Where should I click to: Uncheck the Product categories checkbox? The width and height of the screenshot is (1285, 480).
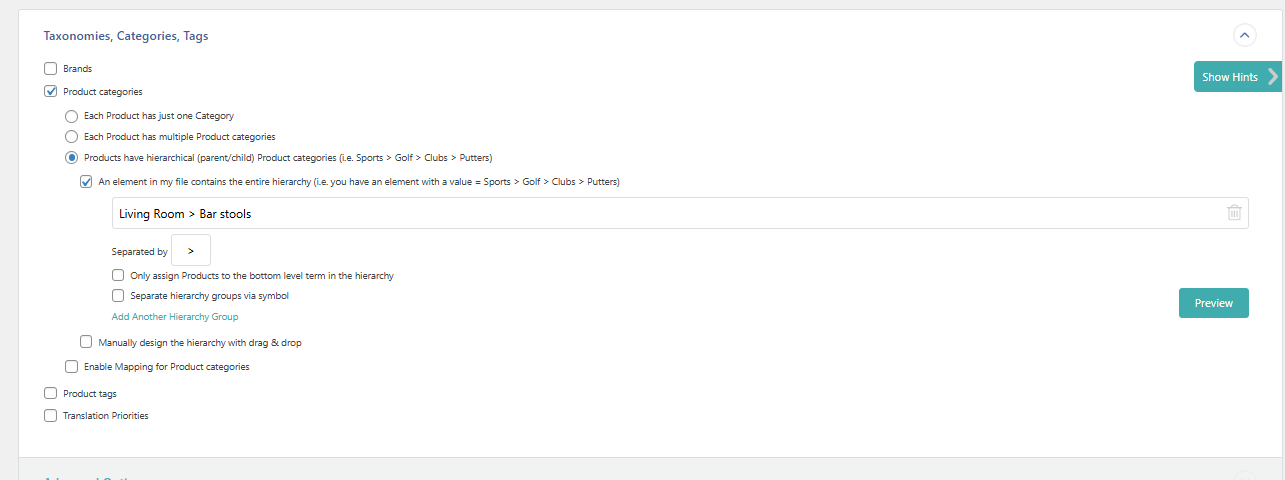pyautogui.click(x=51, y=92)
